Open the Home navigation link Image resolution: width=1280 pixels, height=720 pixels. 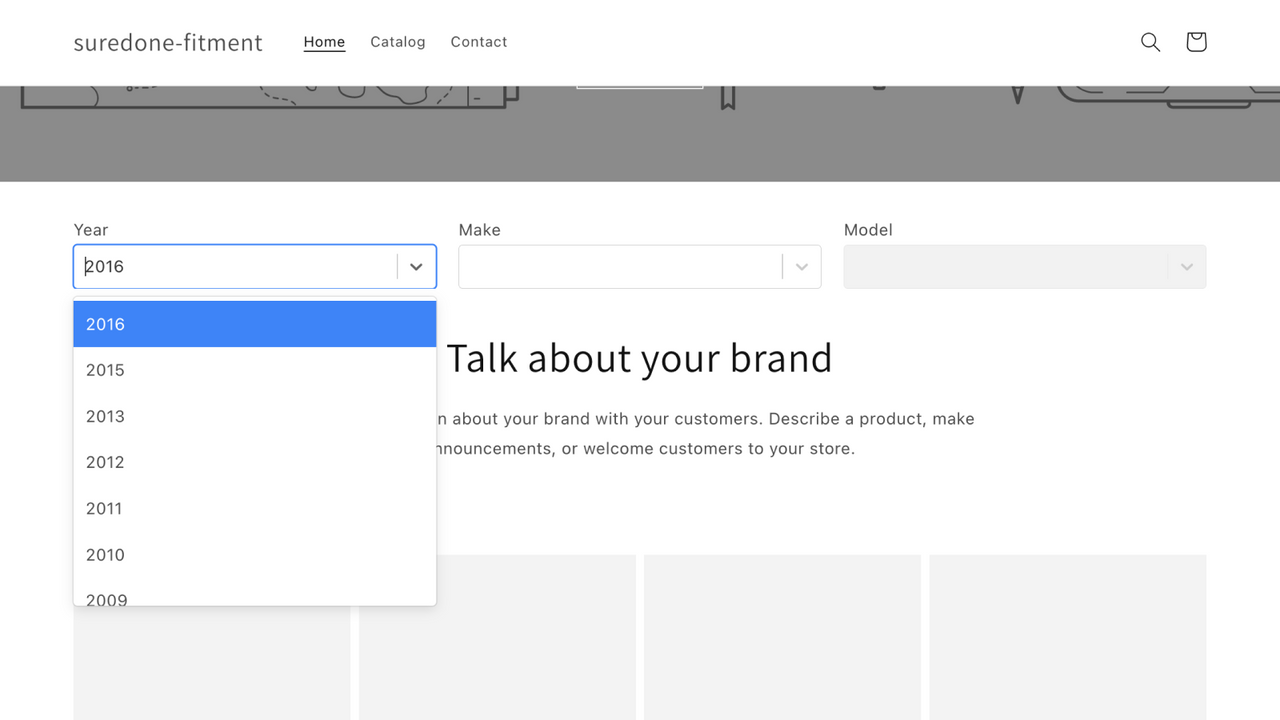[324, 42]
